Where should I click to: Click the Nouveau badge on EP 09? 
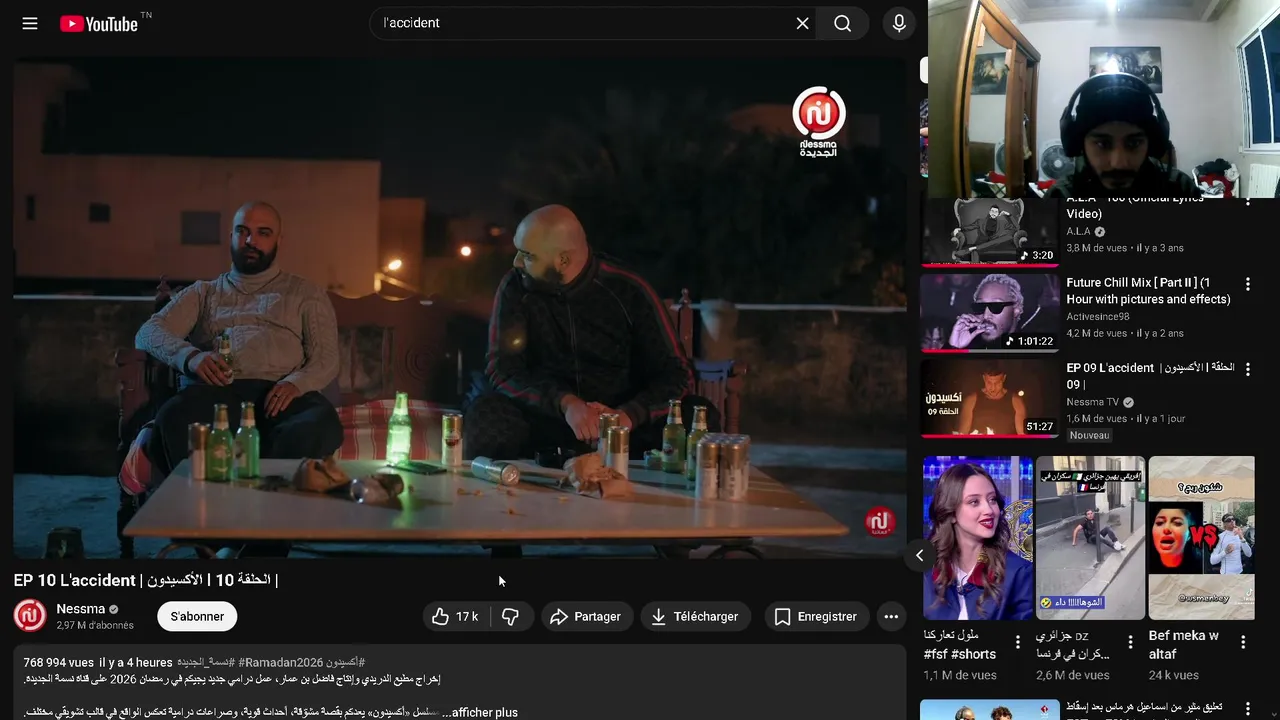pyautogui.click(x=1089, y=435)
